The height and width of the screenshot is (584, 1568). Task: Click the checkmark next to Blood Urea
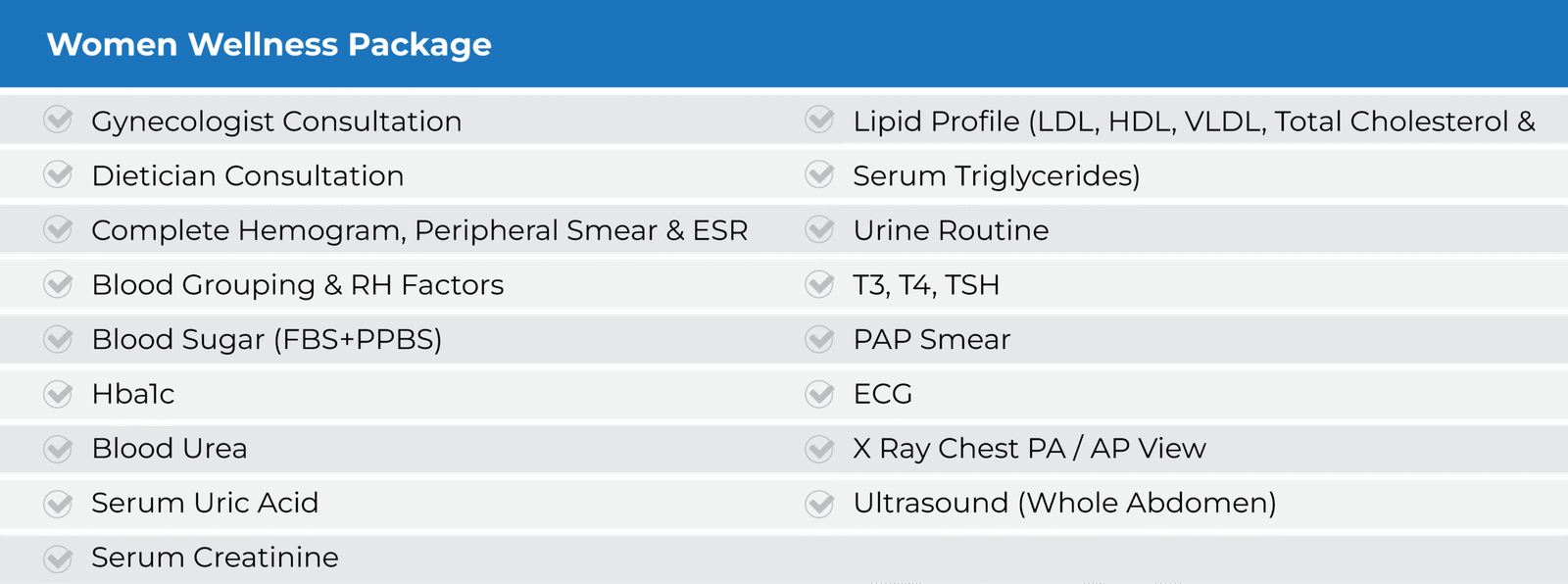58,449
